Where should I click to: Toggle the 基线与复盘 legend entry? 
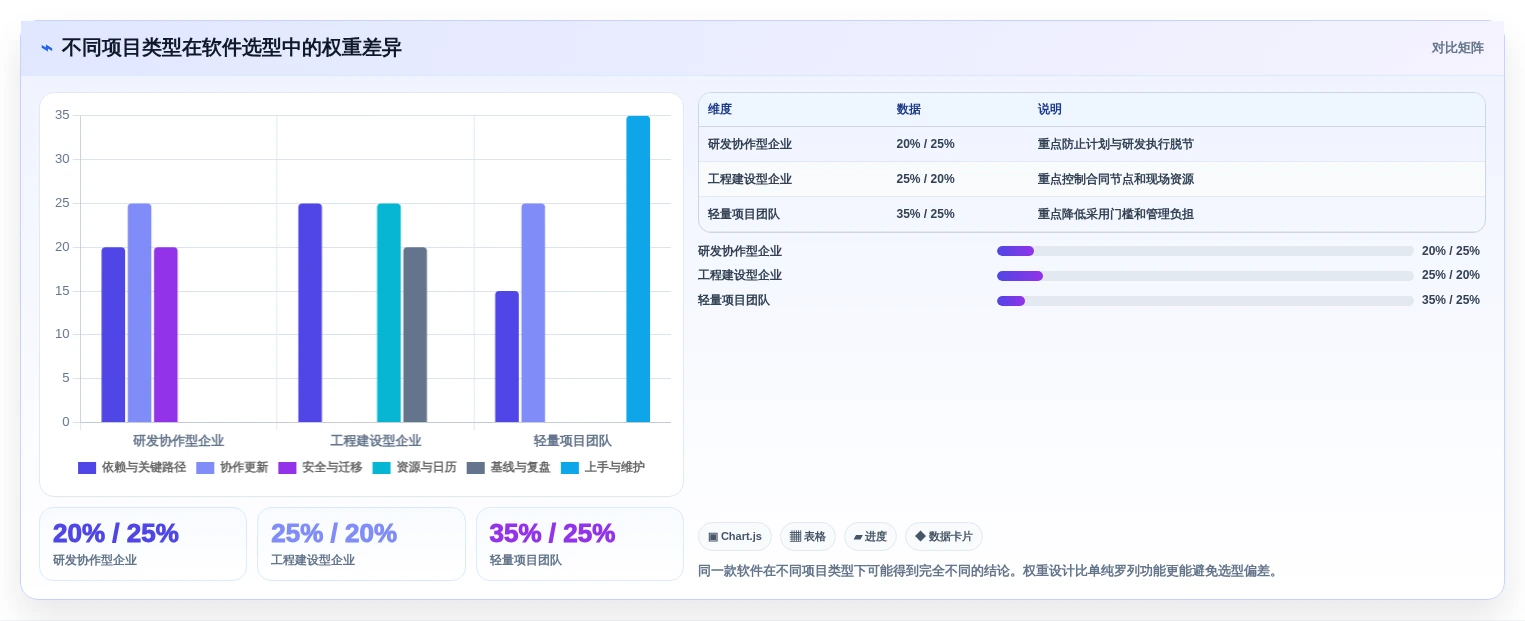pyautogui.click(x=508, y=468)
